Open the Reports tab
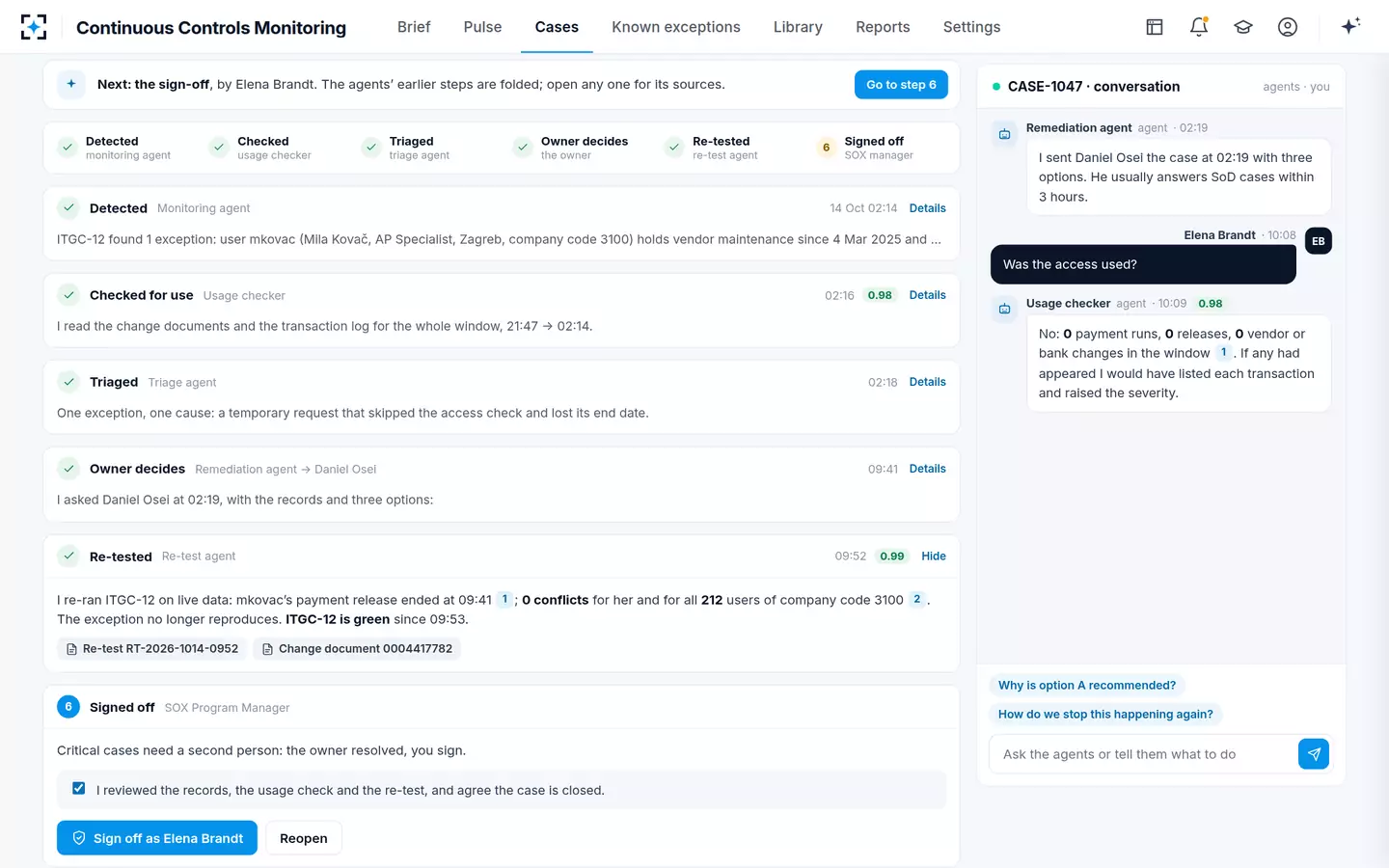The height and width of the screenshot is (868, 1389). pos(883,27)
